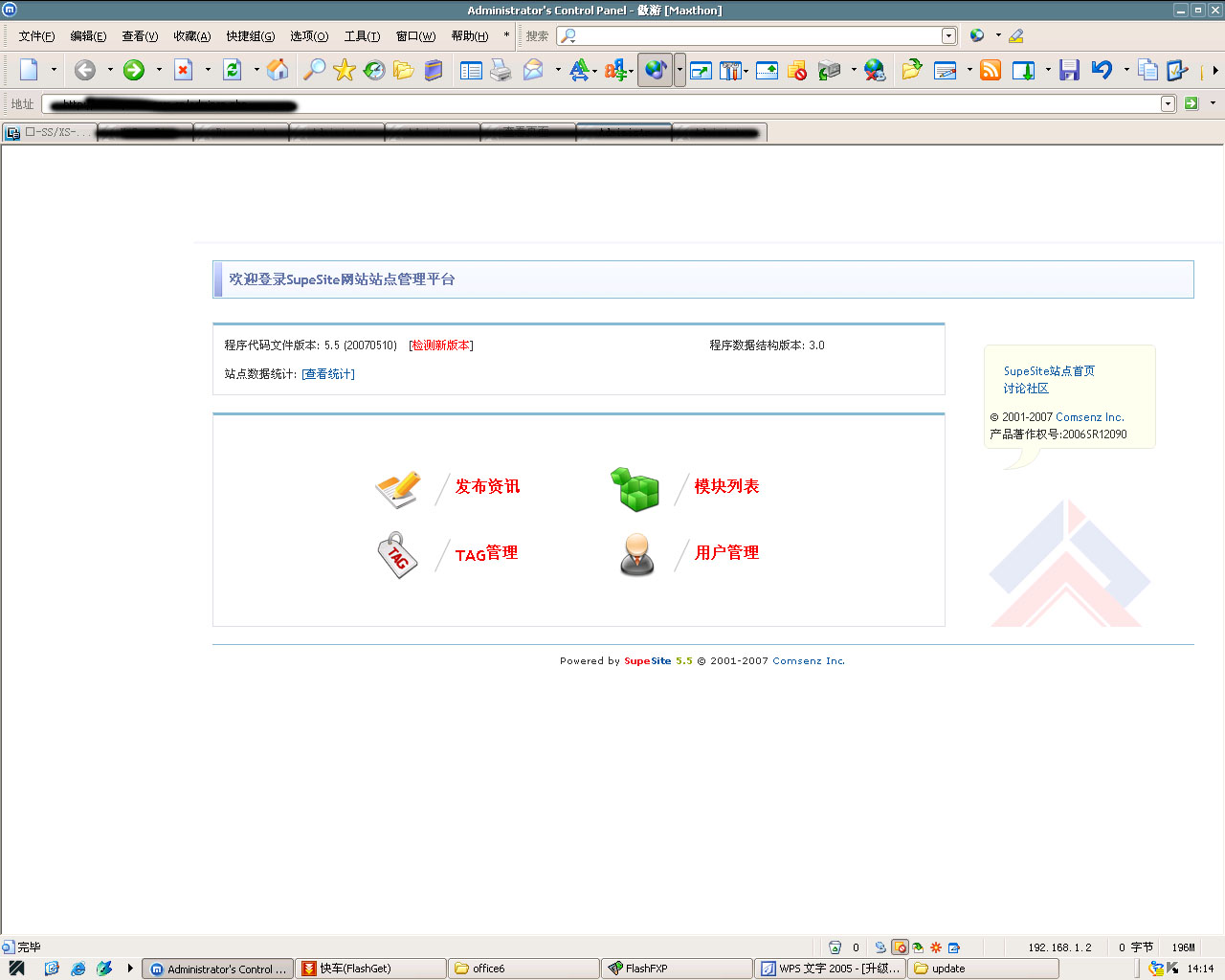Click the RSS feed orange icon
The height and width of the screenshot is (980, 1225).
[991, 70]
